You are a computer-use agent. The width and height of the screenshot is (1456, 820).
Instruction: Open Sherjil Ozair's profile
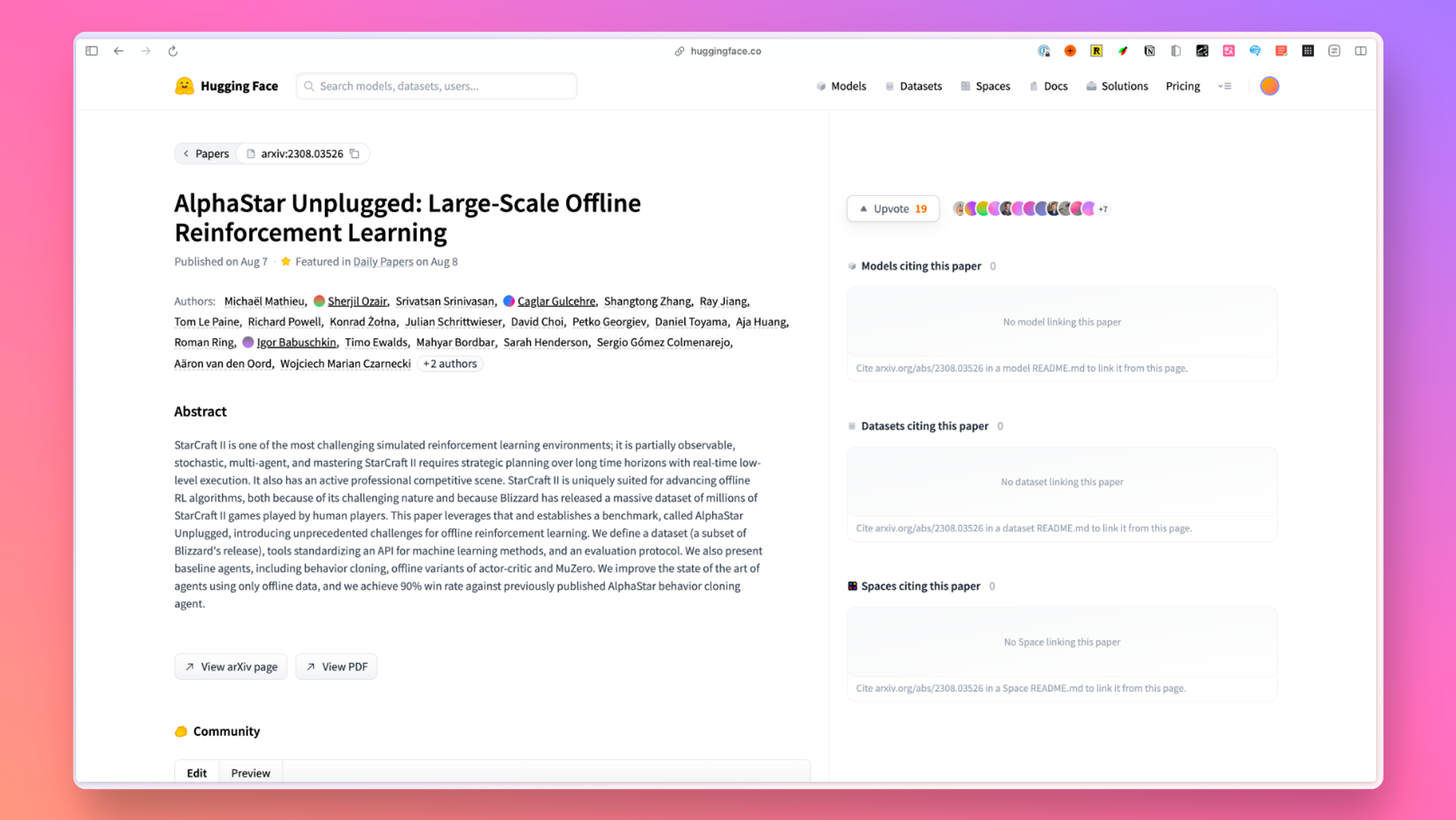(x=357, y=301)
